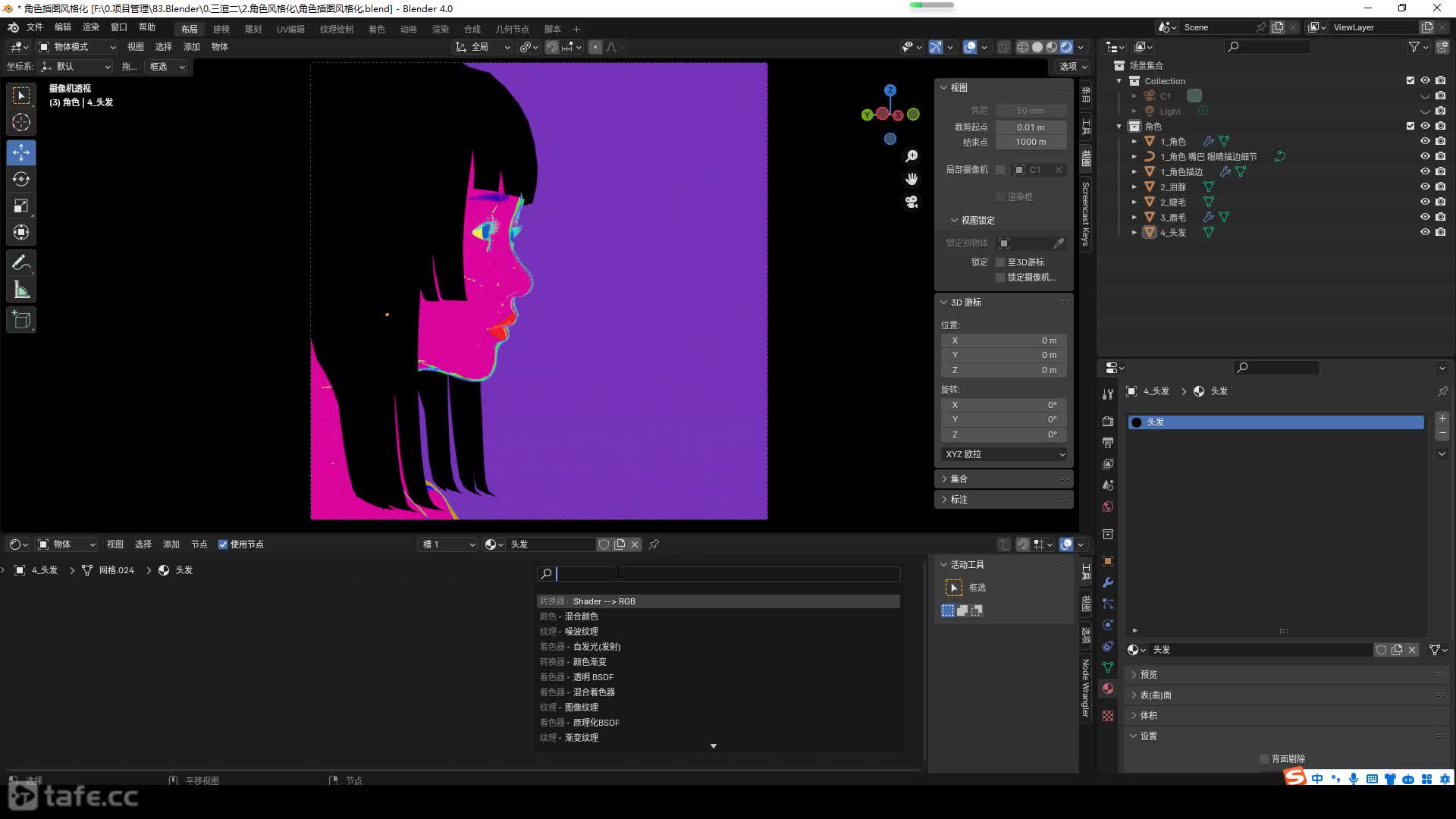
Task: Open the Render properties tab
Action: 1108,421
